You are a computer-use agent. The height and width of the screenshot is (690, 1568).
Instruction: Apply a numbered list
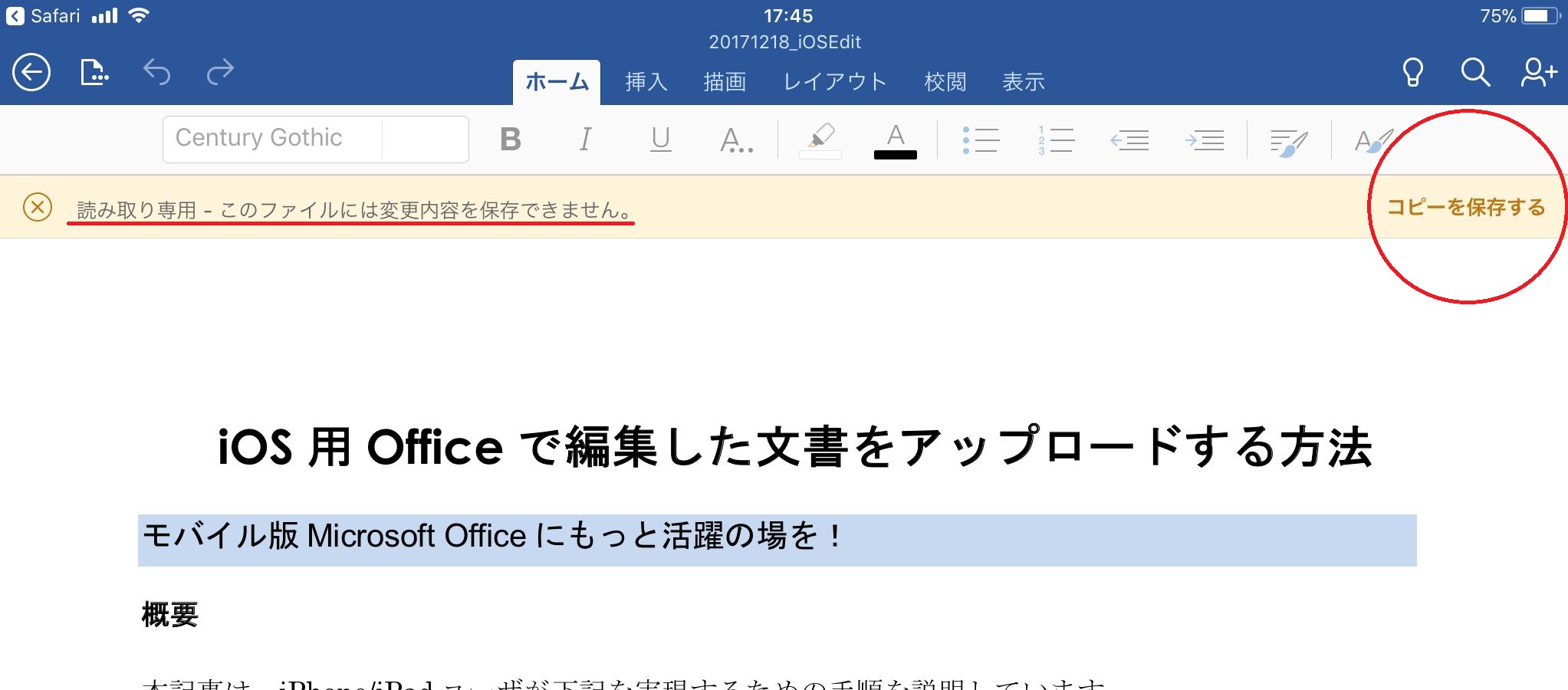click(x=1056, y=140)
